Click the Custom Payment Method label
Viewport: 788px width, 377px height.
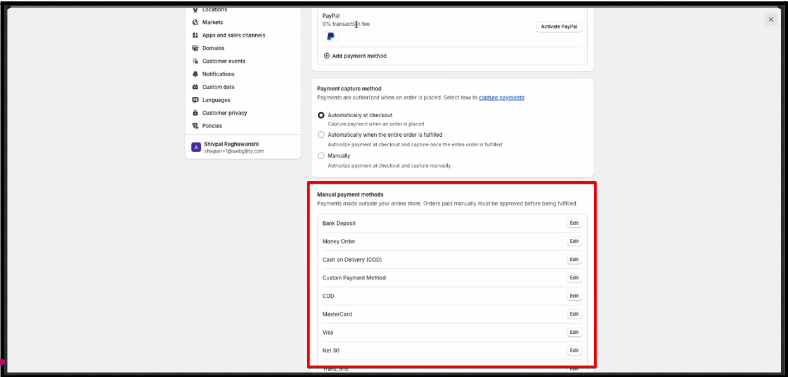(354, 278)
